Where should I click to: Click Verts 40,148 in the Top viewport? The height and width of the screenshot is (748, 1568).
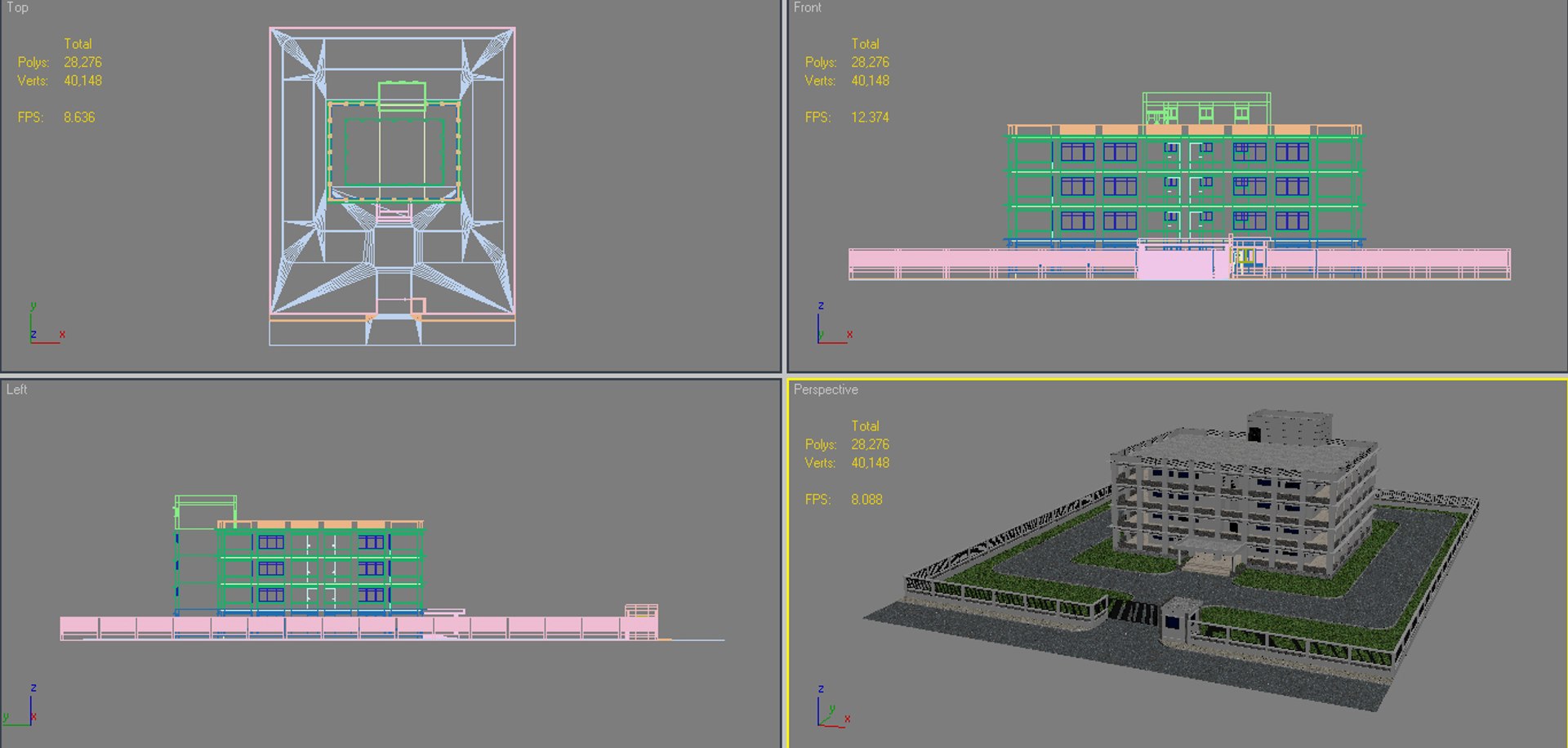[x=82, y=80]
